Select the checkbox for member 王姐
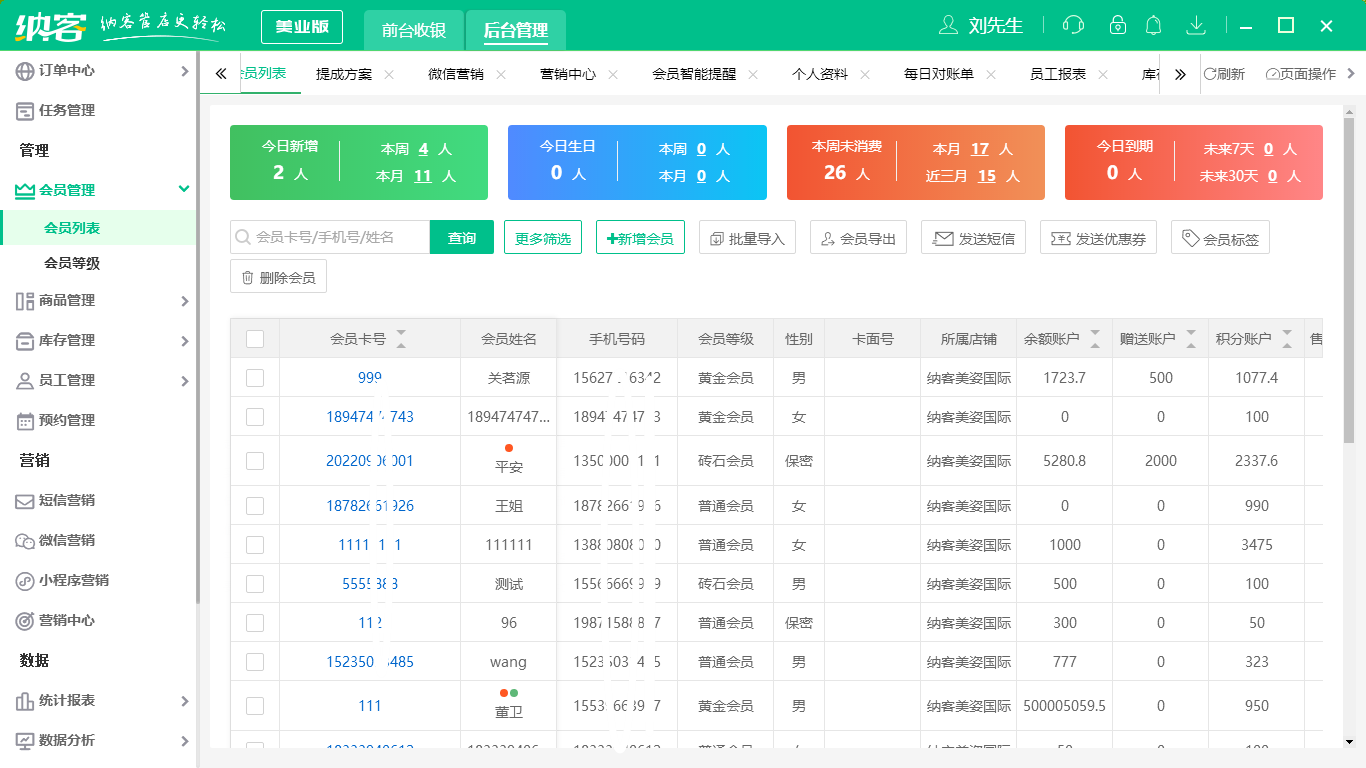 coord(255,506)
